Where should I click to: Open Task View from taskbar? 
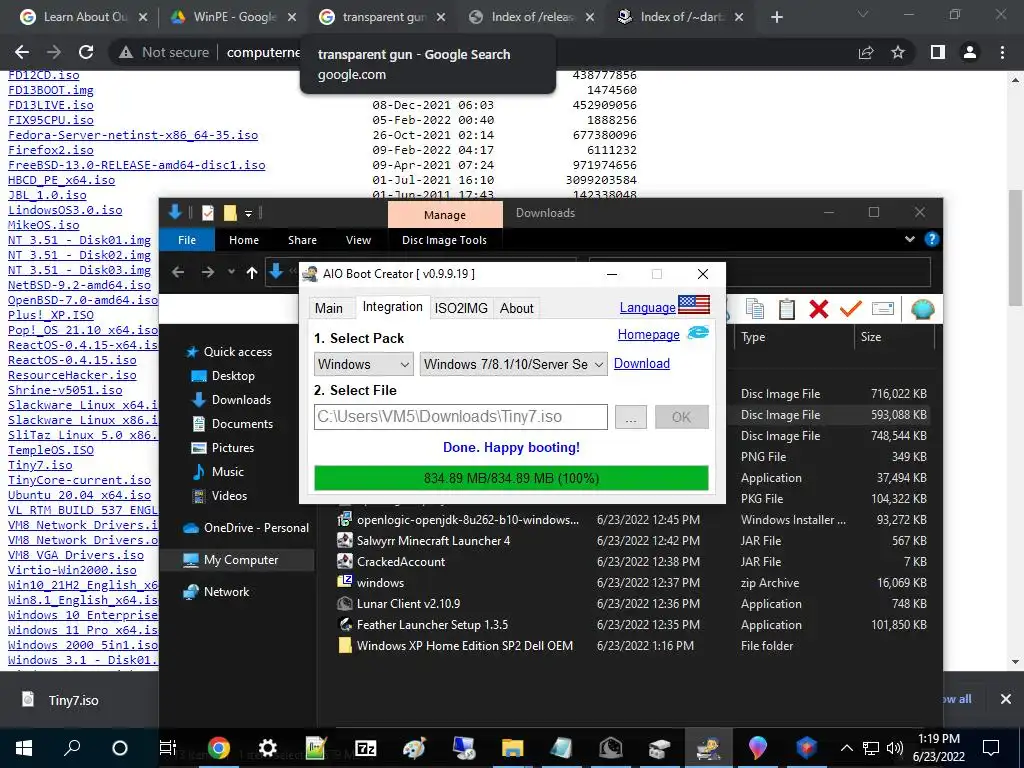(x=168, y=748)
